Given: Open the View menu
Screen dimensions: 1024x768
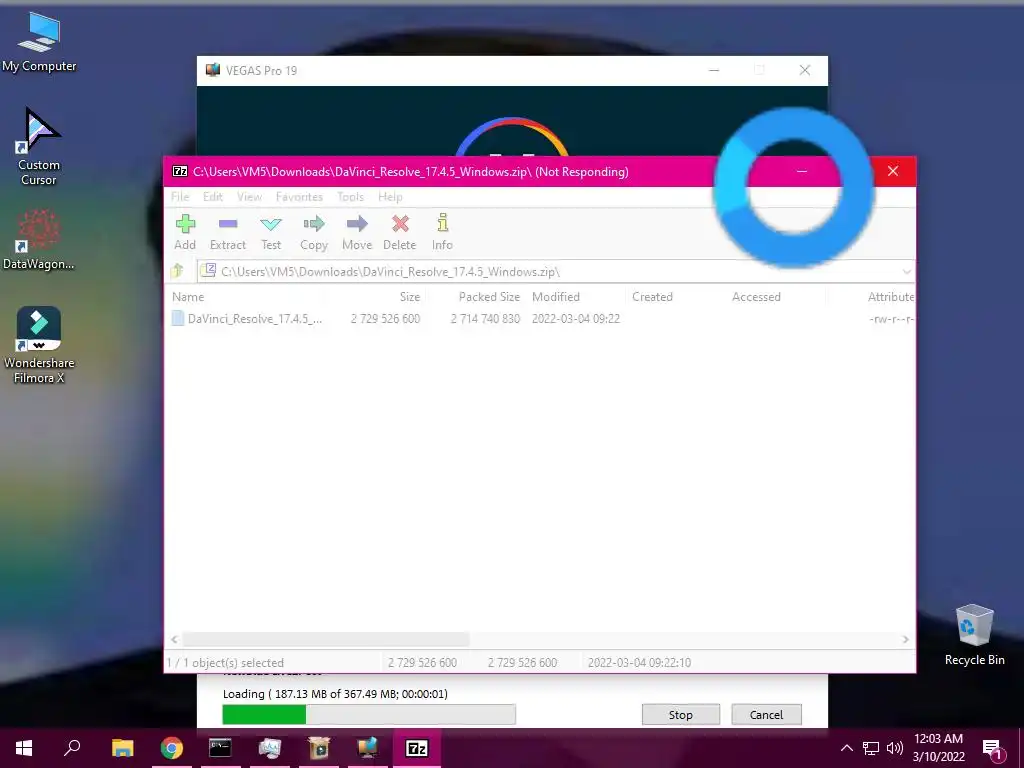Looking at the screenshot, I should point(249,197).
